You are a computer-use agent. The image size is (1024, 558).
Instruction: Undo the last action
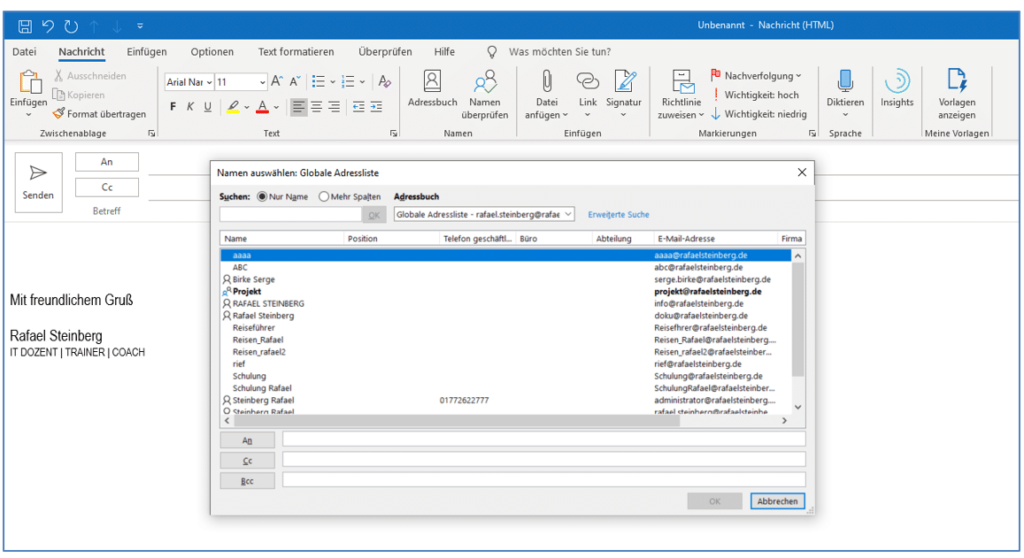(x=48, y=26)
